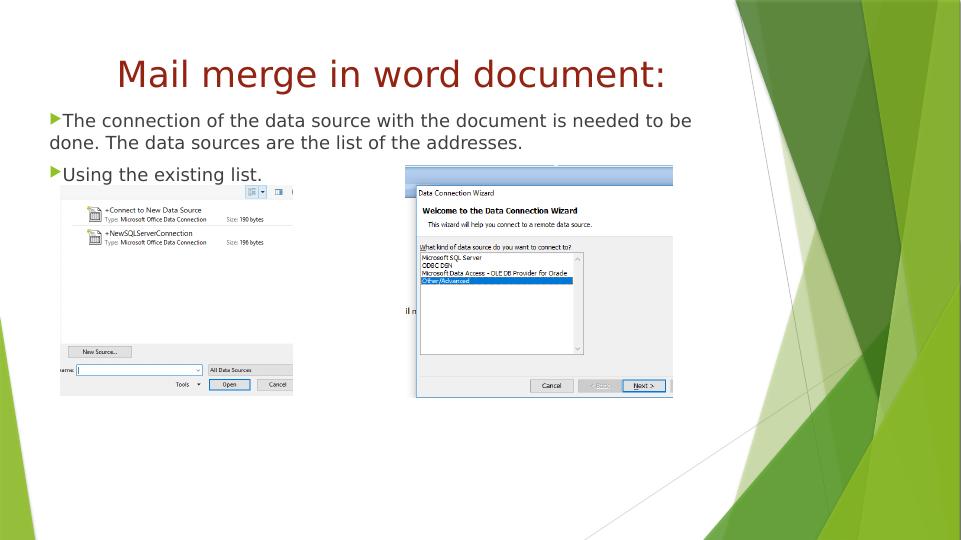Choose Microsoft SQL Server in the wizard list

(x=452, y=257)
